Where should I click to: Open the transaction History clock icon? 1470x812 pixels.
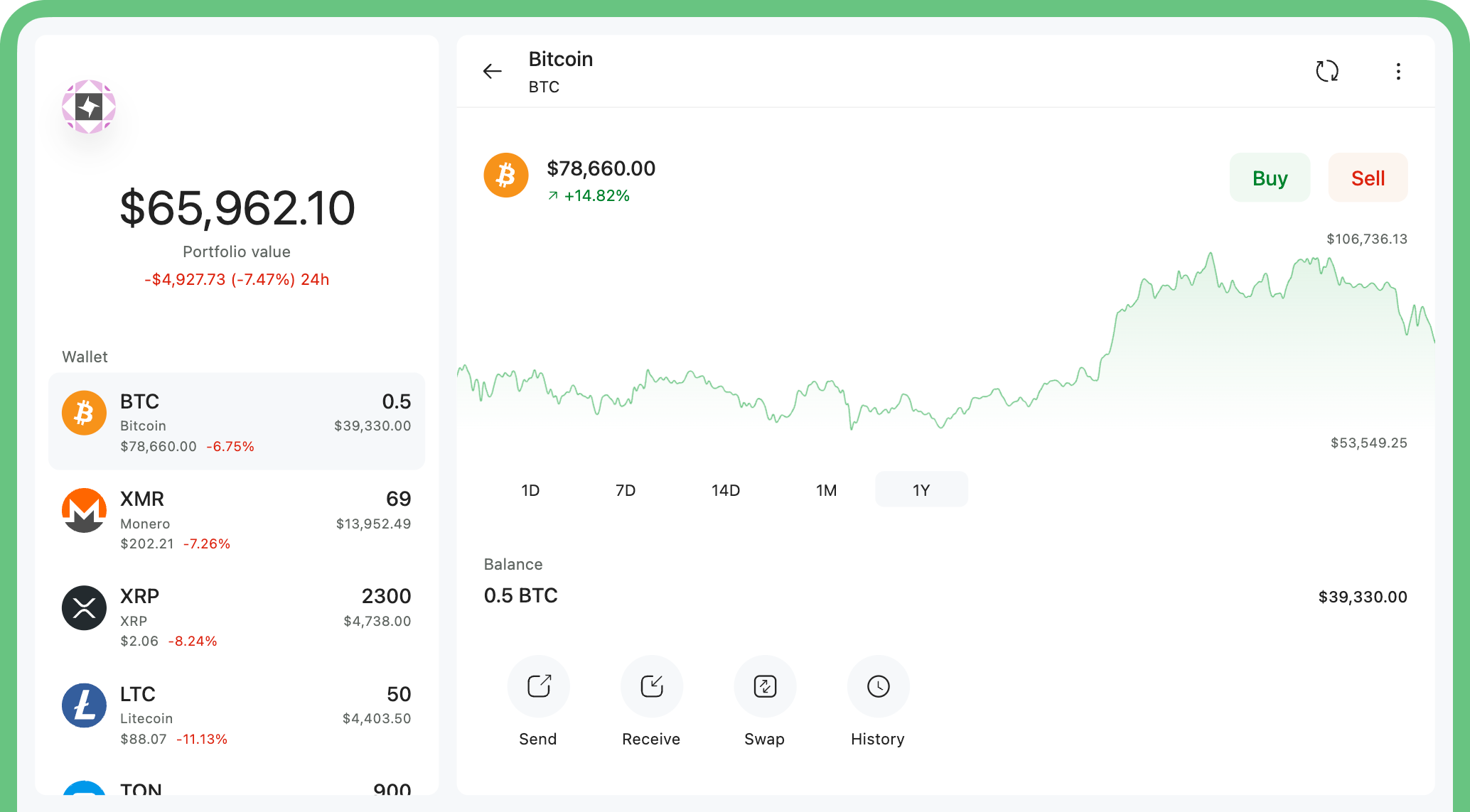878,686
